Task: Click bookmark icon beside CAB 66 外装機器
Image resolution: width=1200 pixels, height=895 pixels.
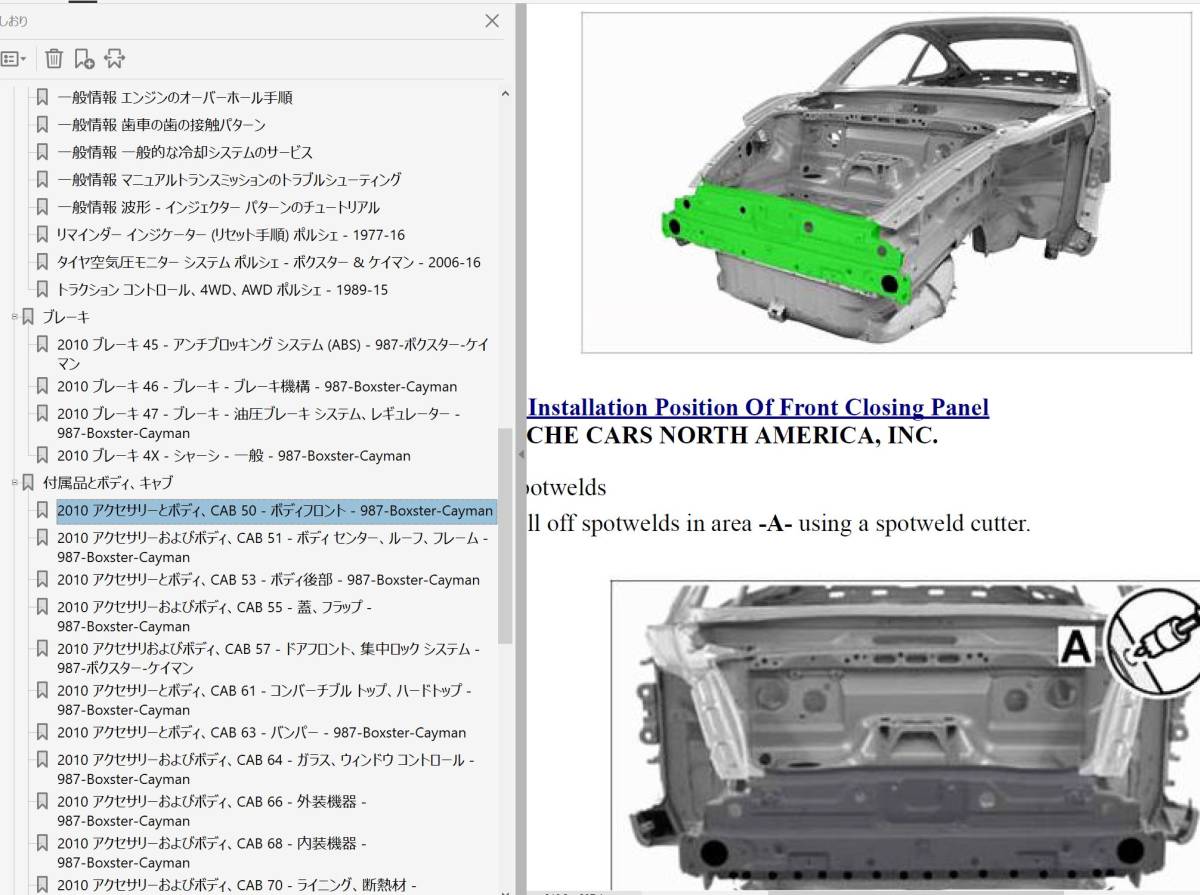Action: click(x=42, y=801)
